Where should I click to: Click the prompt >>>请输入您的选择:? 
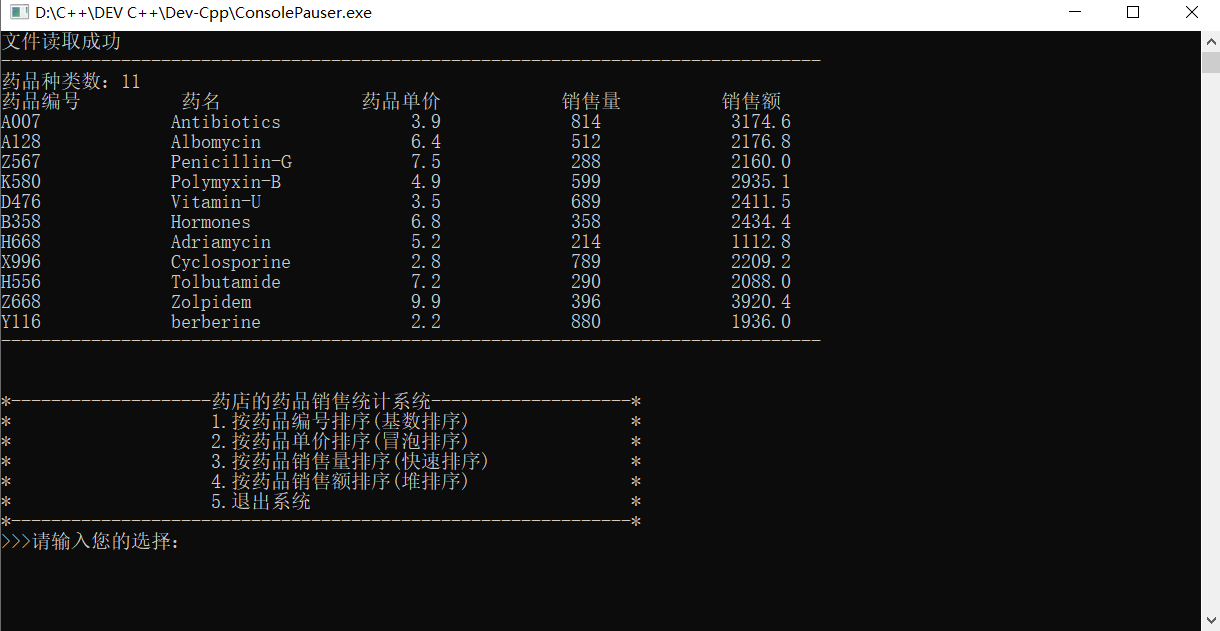(x=91, y=542)
